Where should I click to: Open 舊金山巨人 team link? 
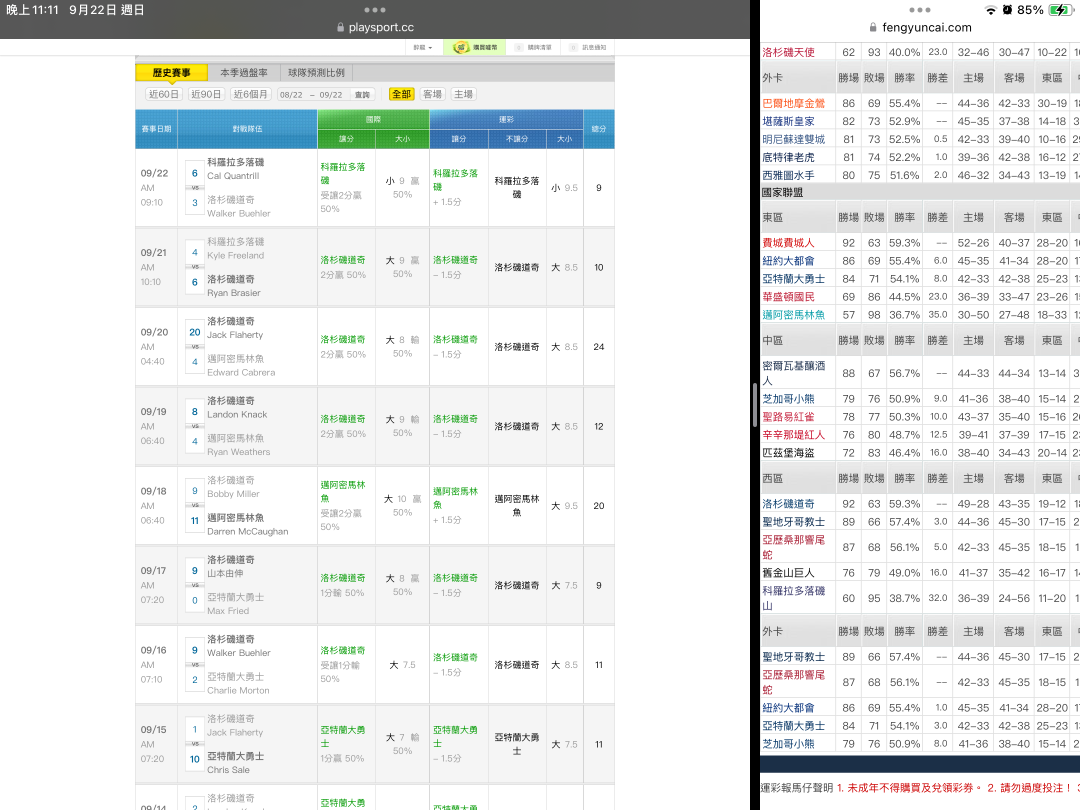[x=788, y=572]
